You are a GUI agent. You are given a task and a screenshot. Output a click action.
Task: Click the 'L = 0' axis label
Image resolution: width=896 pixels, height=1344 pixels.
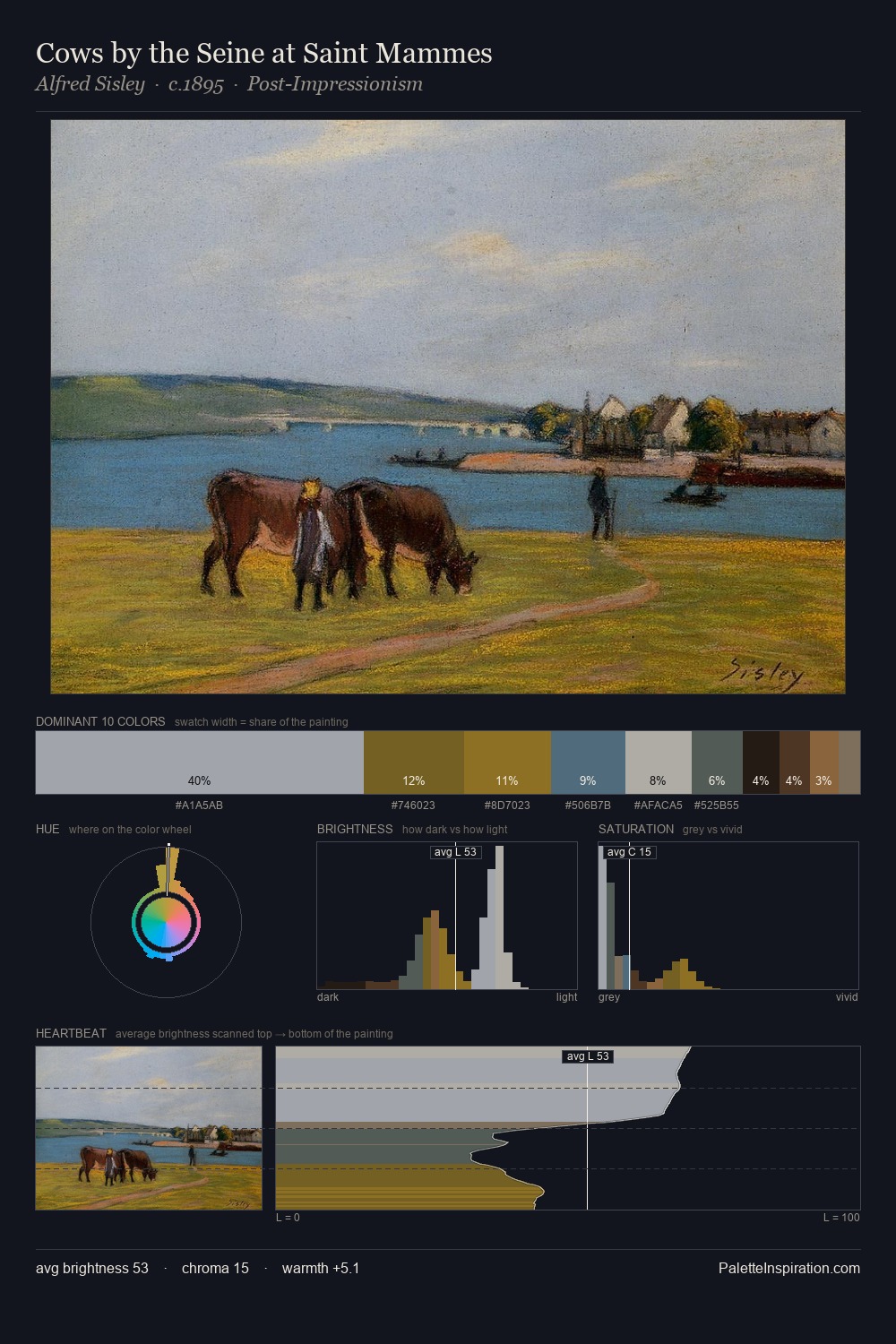tap(288, 1218)
